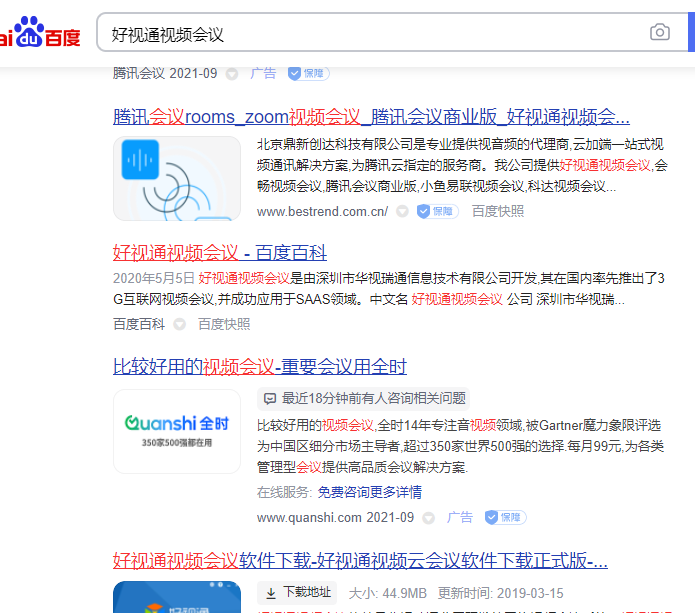Expand dropdown arrow beside 百度百科 source

click(x=180, y=324)
